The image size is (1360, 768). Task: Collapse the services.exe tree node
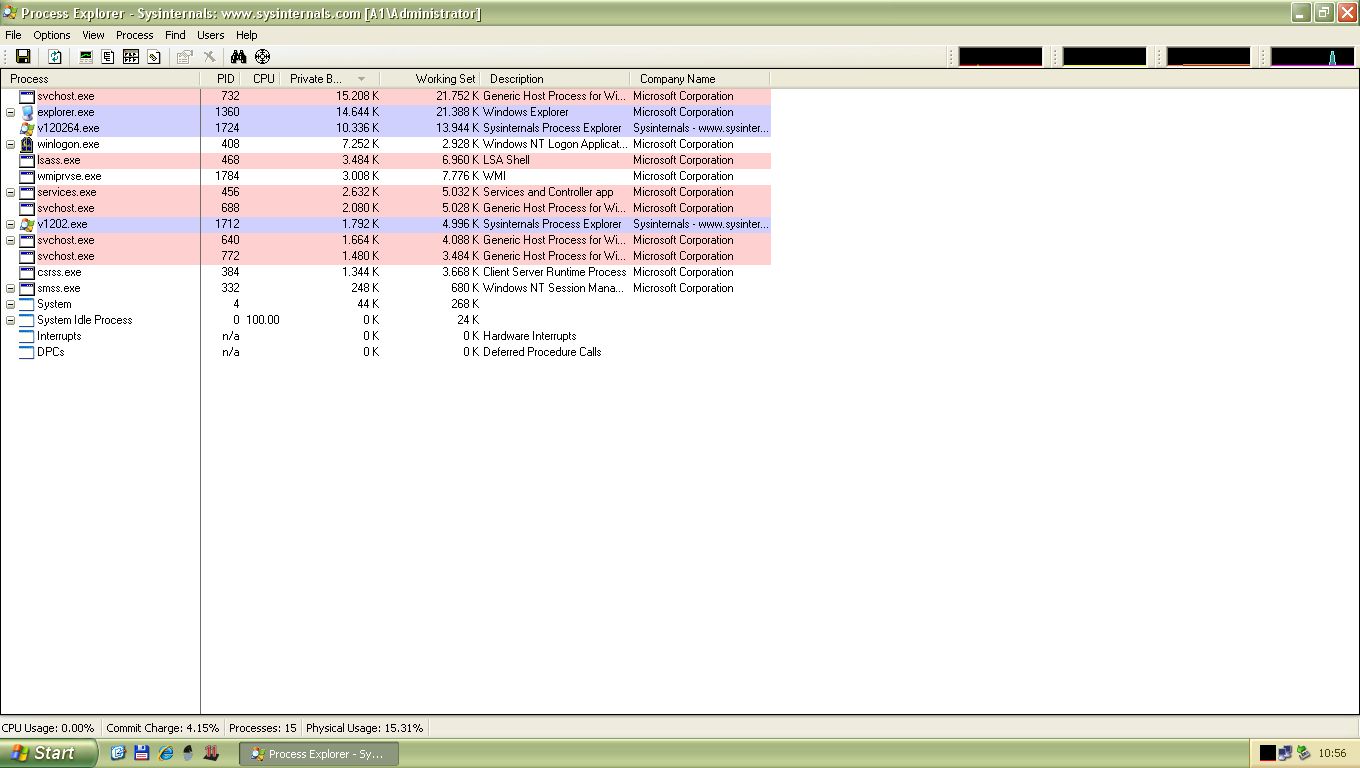point(10,192)
